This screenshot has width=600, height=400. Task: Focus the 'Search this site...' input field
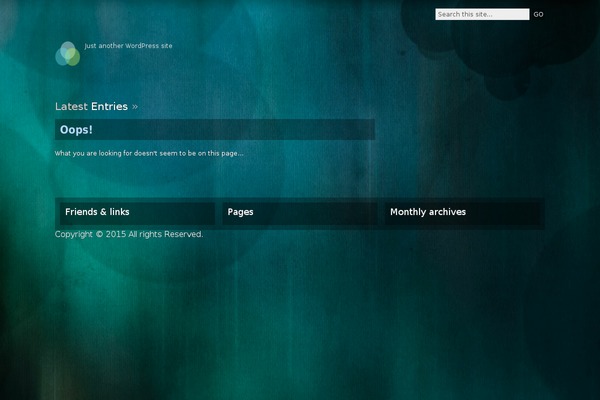[482, 14]
